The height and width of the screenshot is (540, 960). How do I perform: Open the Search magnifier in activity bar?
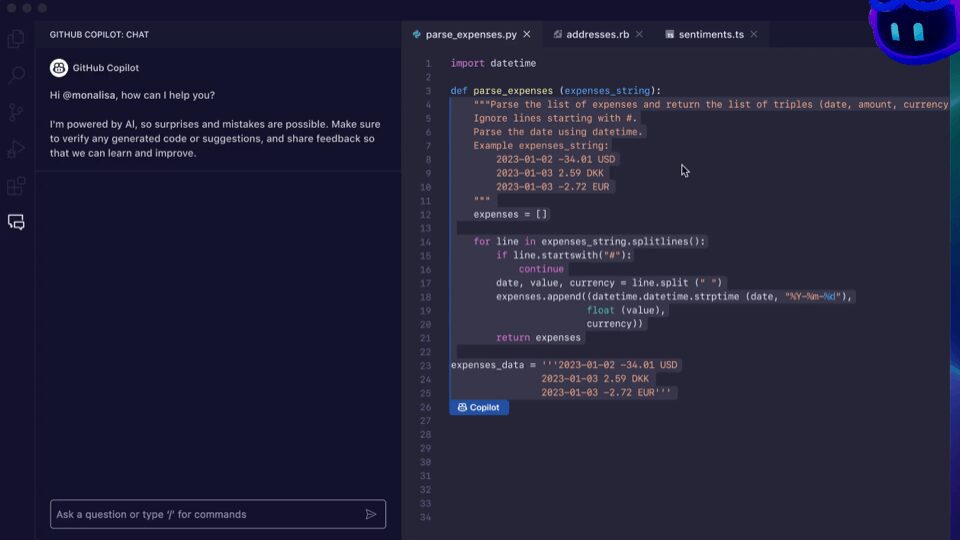[x=16, y=75]
